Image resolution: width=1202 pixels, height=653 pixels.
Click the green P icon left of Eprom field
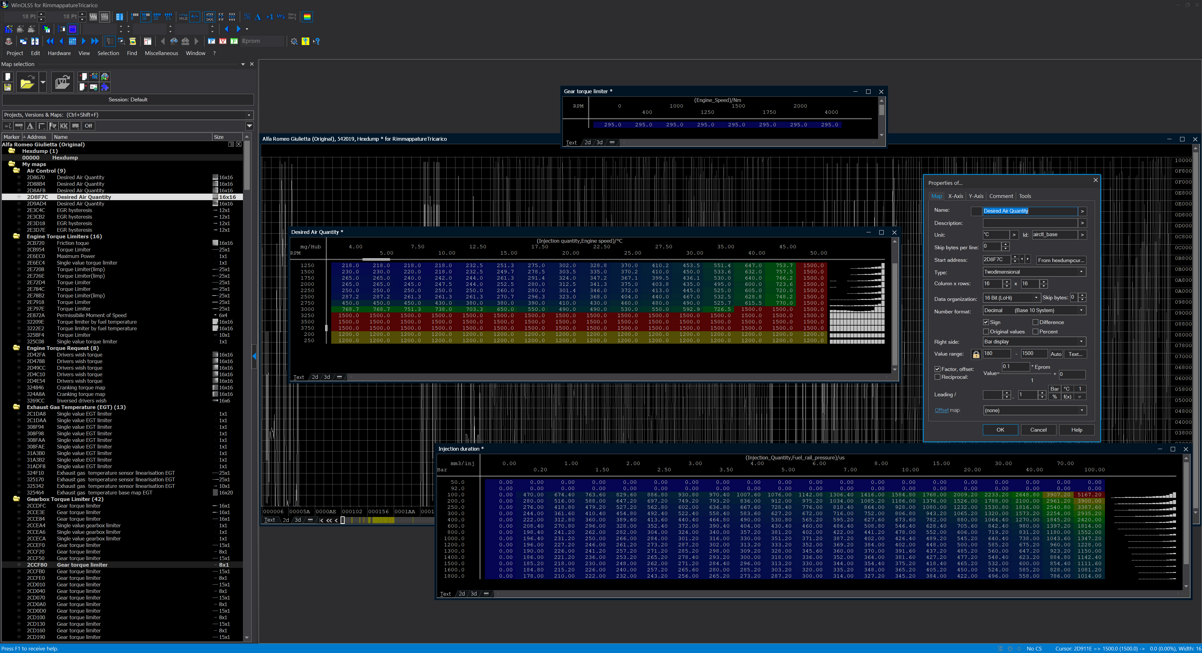(233, 41)
